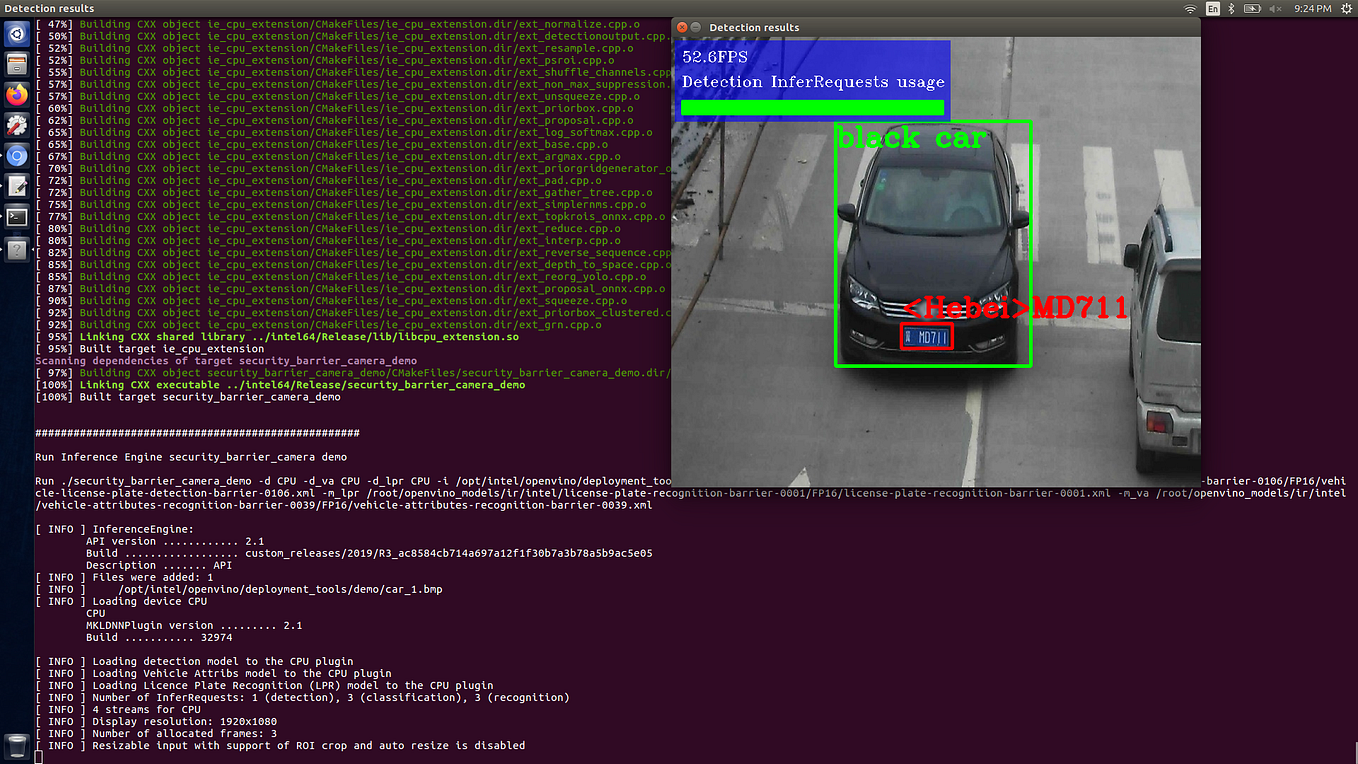Unmute sound using the muted speaker icon

pos(1274,8)
